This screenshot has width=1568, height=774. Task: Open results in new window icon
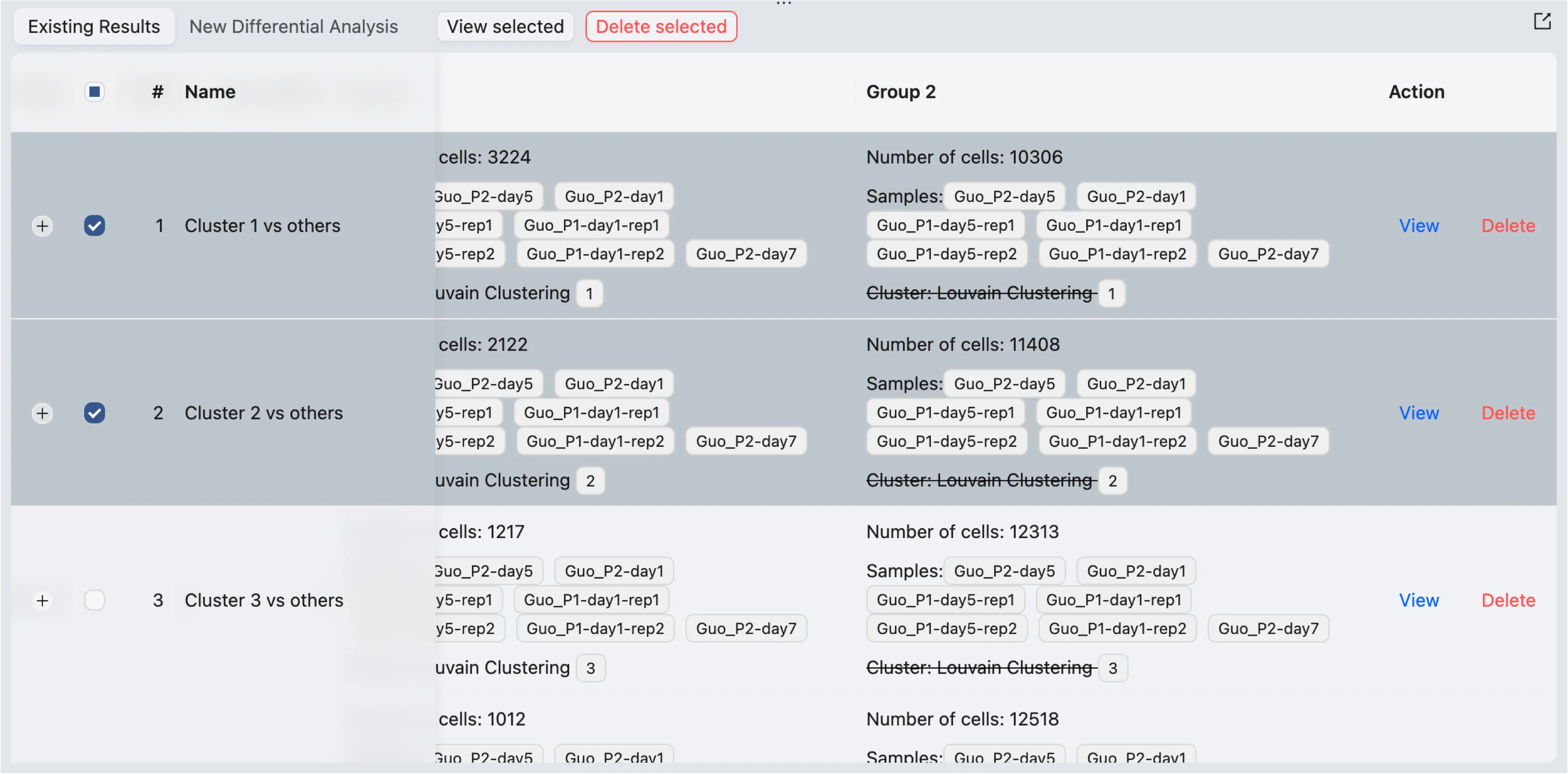[x=1542, y=22]
